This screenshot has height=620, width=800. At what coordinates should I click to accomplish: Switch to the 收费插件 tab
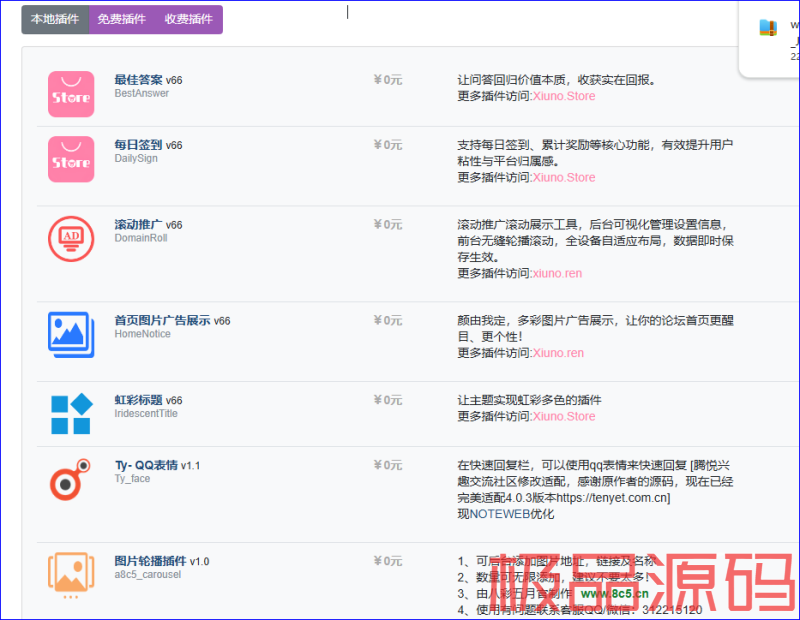pyautogui.click(x=189, y=19)
